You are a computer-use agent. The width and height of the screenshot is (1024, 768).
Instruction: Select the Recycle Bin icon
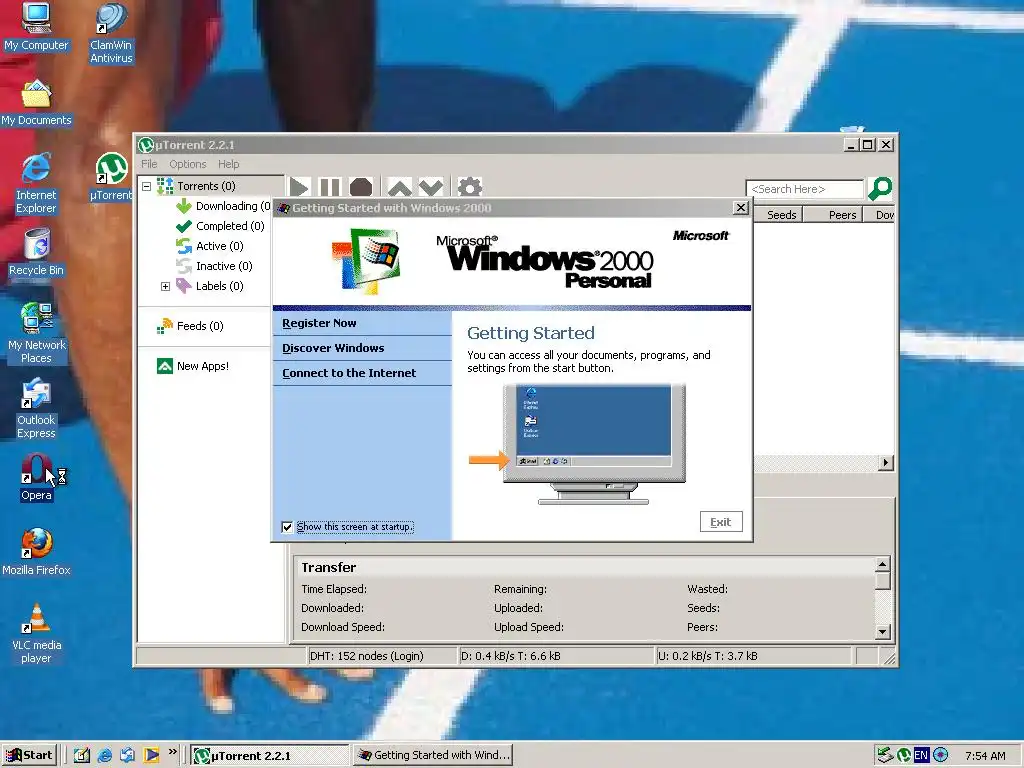(36, 253)
